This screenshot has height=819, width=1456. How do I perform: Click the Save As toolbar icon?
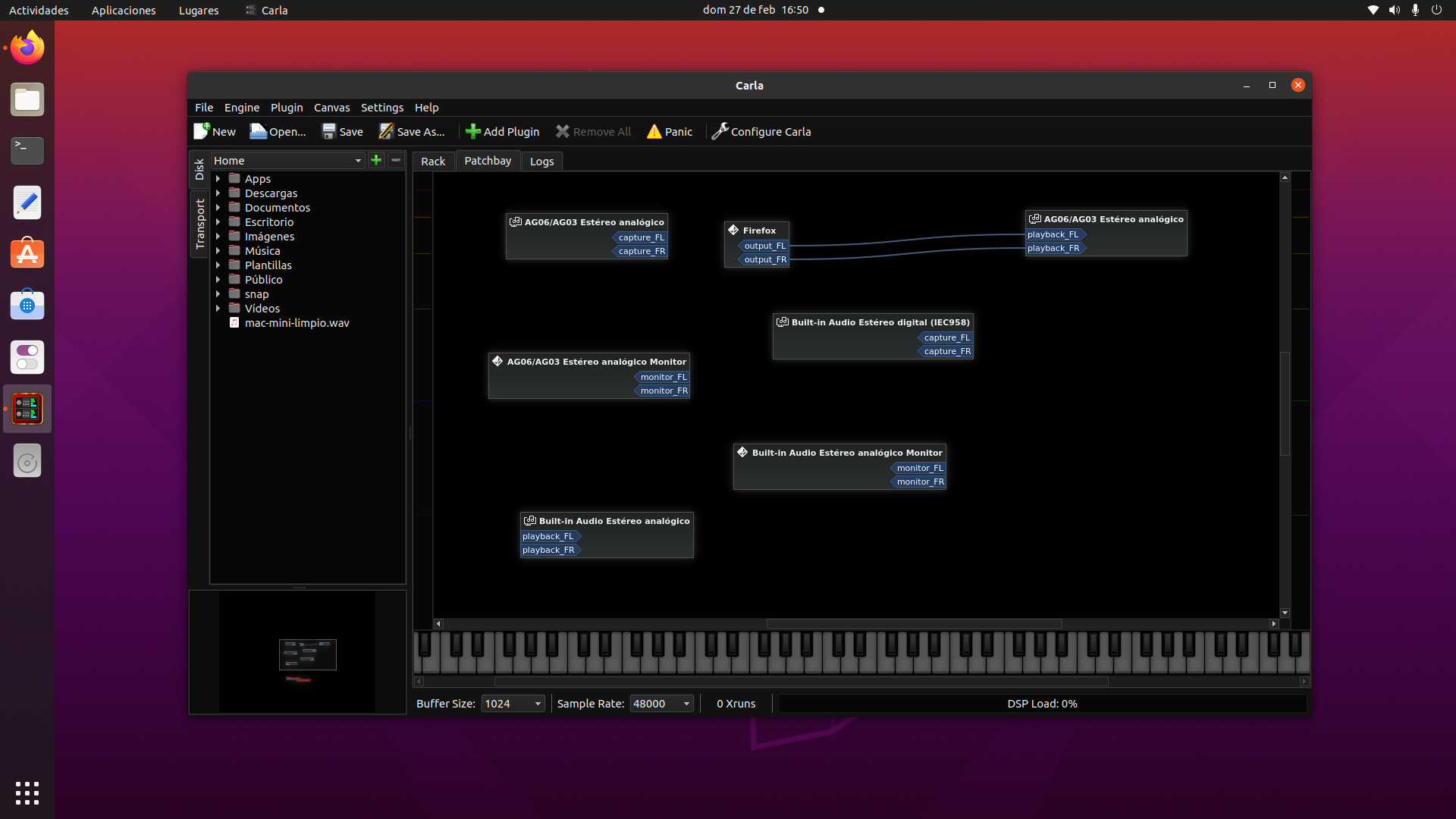pos(387,131)
